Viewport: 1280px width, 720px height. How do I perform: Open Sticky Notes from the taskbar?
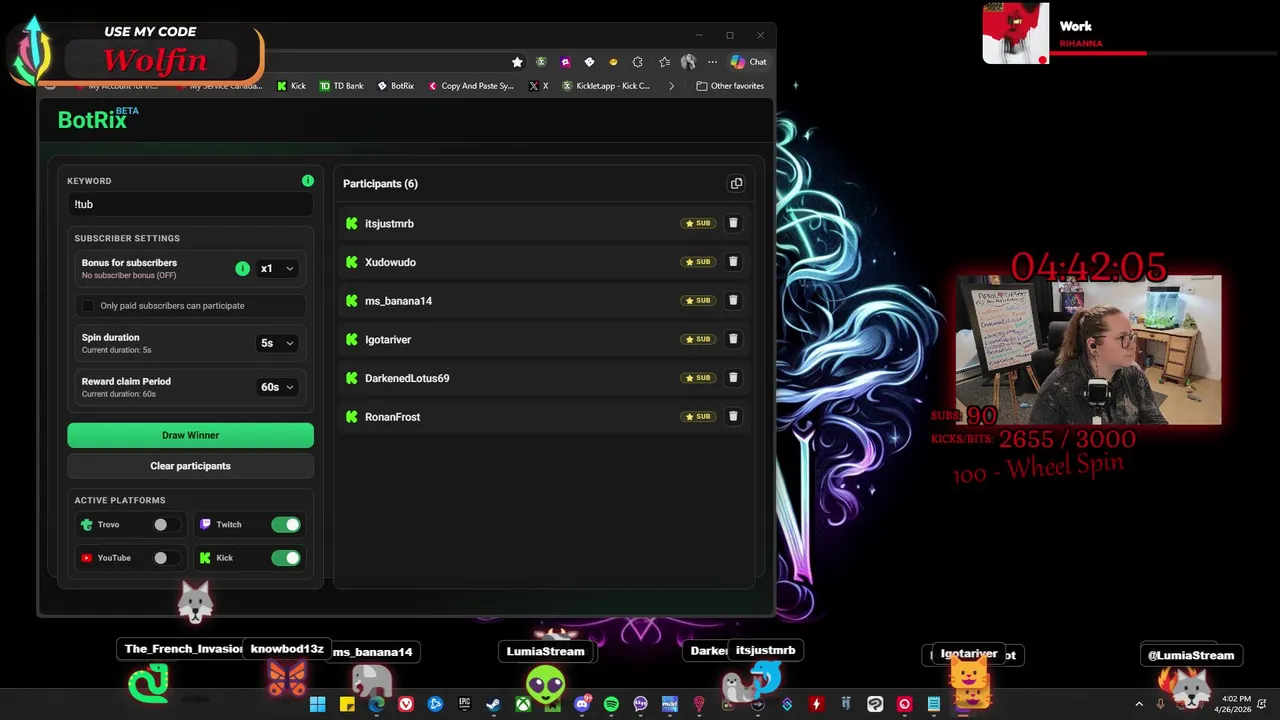(x=347, y=704)
